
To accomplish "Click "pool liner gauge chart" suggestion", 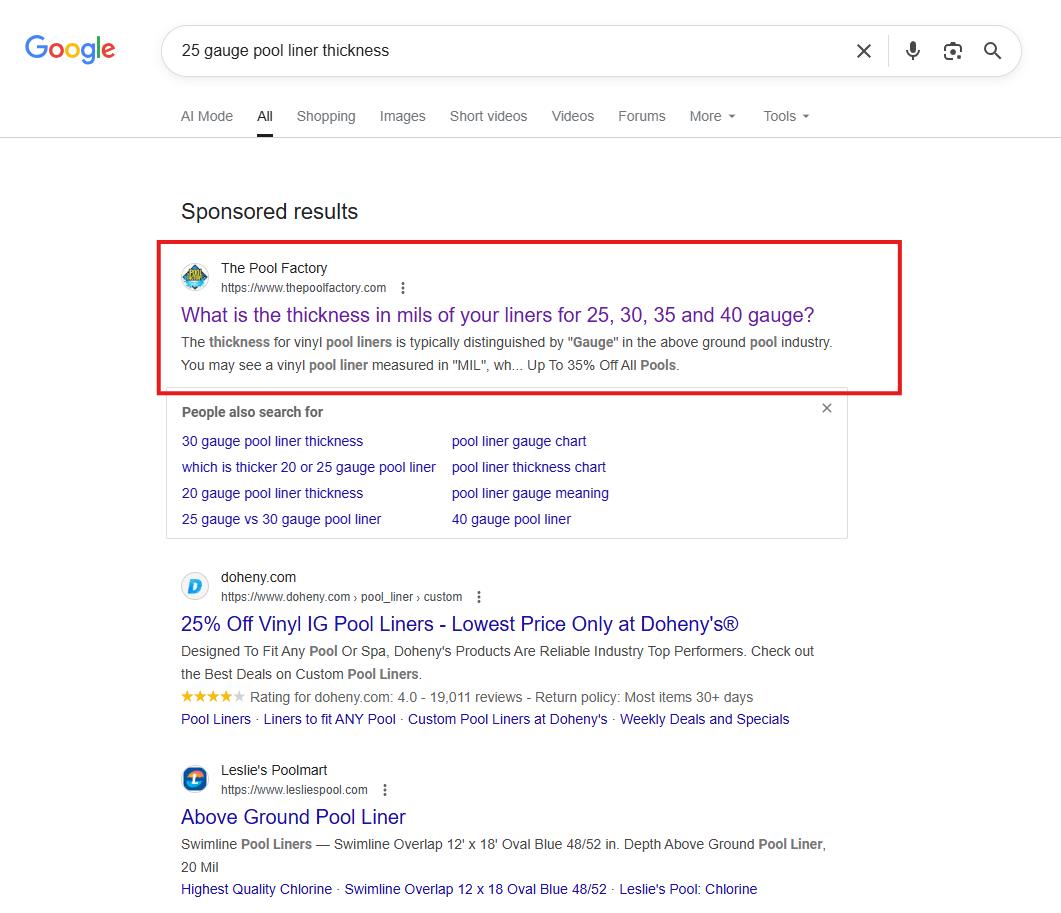I will (x=518, y=441).
